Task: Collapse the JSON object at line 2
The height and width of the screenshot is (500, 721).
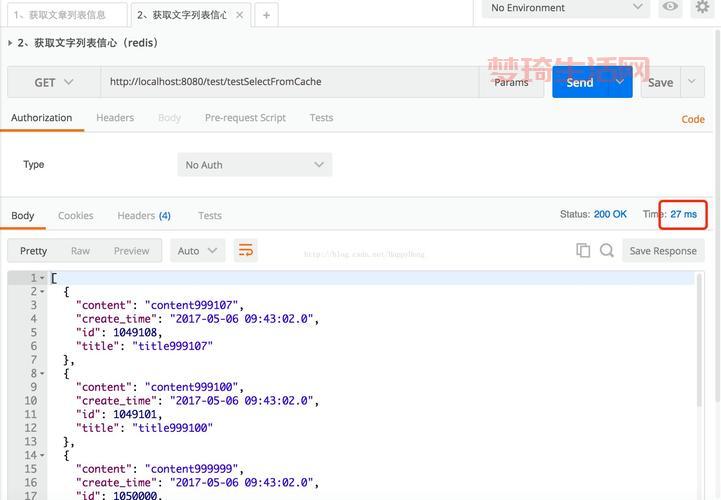Action: coord(42,292)
